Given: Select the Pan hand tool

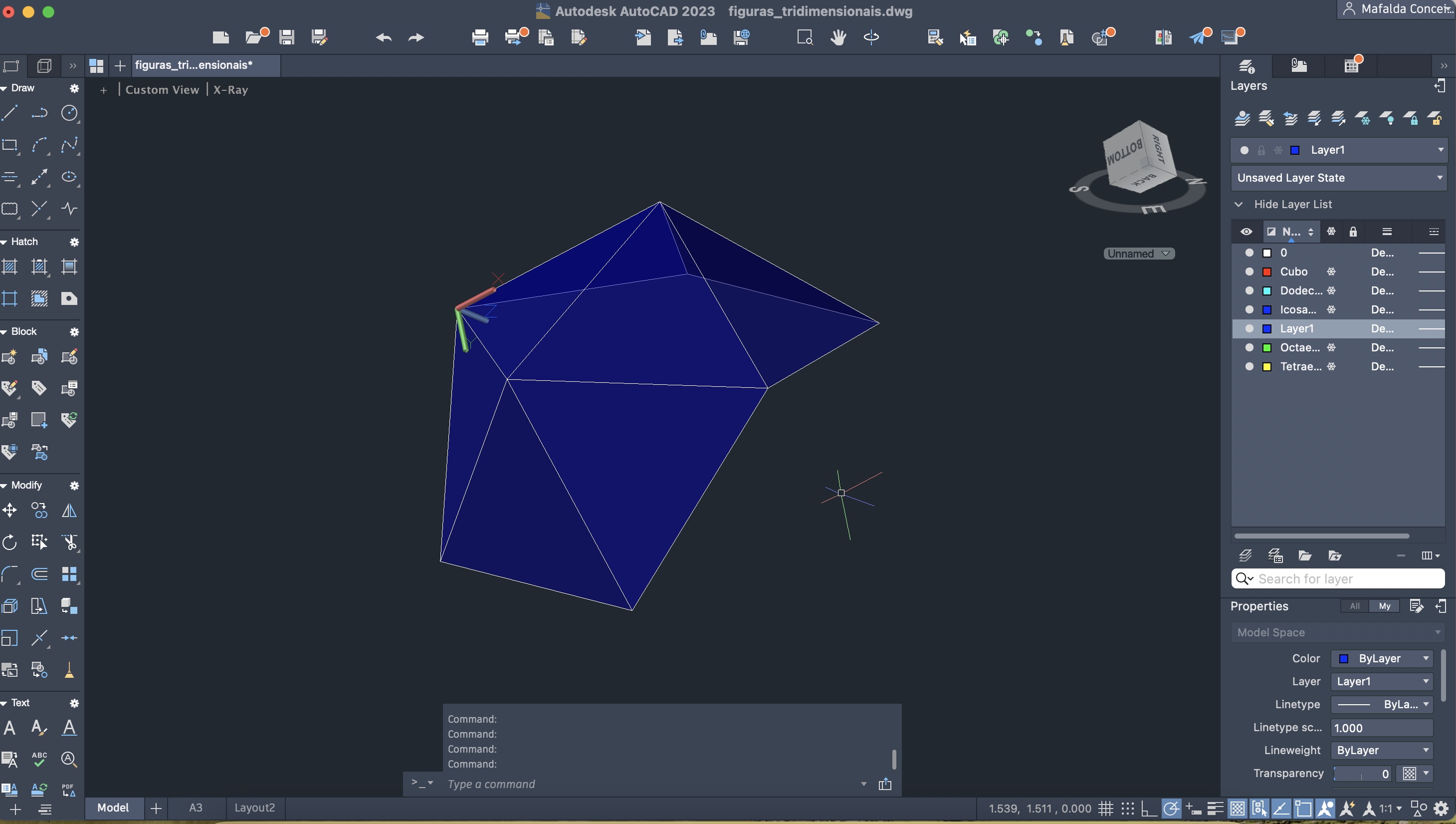Looking at the screenshot, I should pyautogui.click(x=838, y=38).
